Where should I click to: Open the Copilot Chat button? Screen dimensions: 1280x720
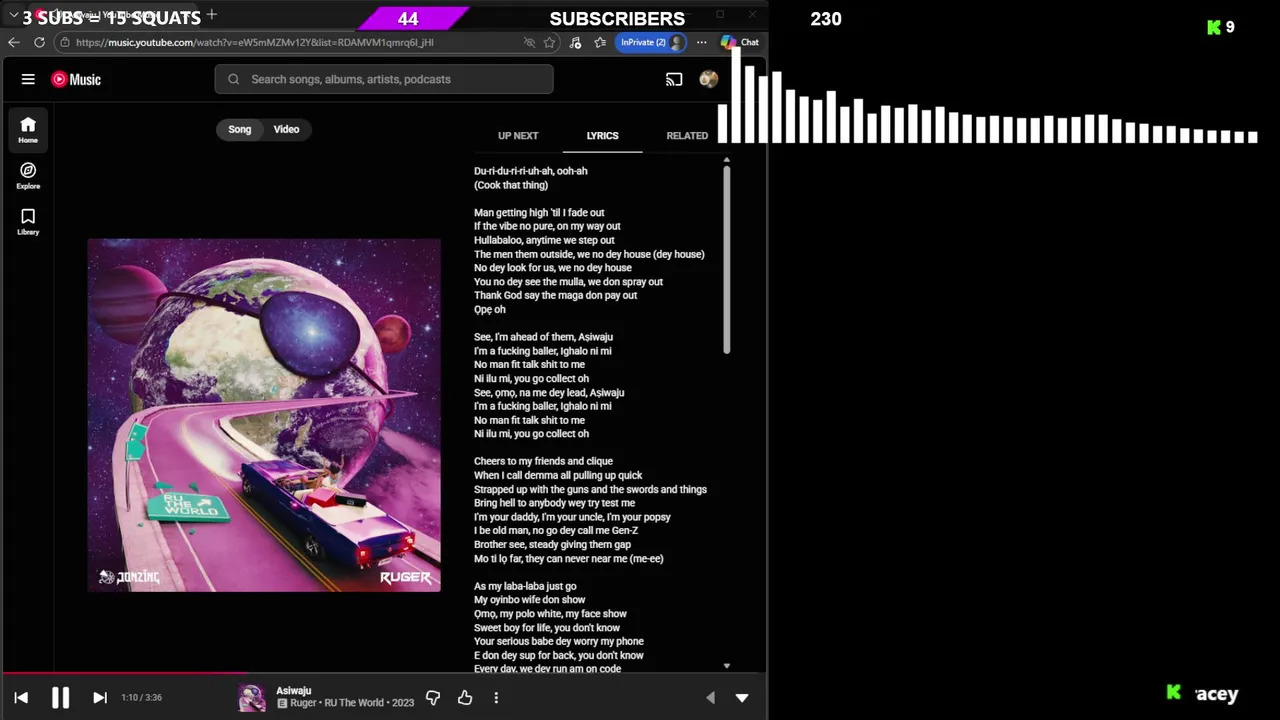coord(741,42)
